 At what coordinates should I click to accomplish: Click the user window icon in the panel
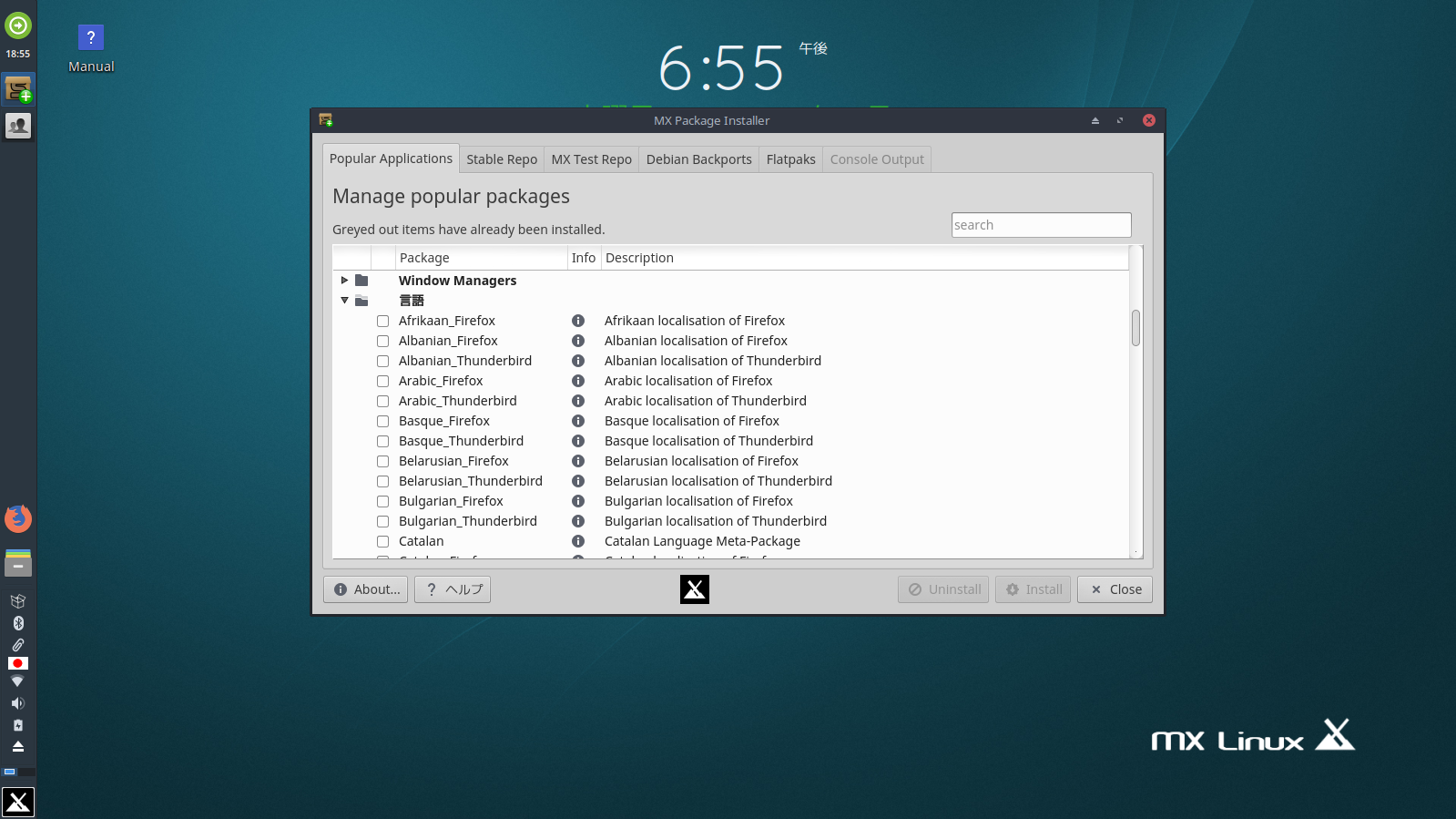coord(18,125)
